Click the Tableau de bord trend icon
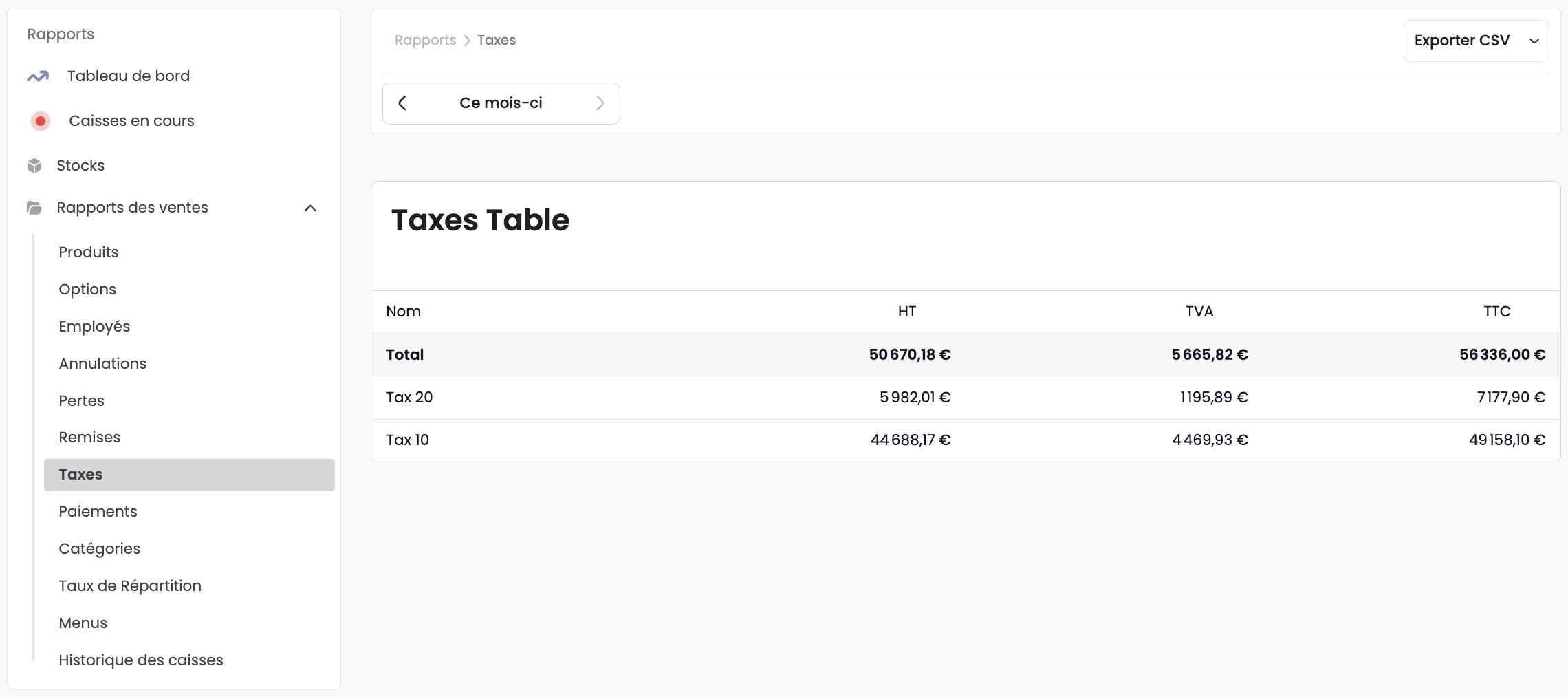 point(38,76)
